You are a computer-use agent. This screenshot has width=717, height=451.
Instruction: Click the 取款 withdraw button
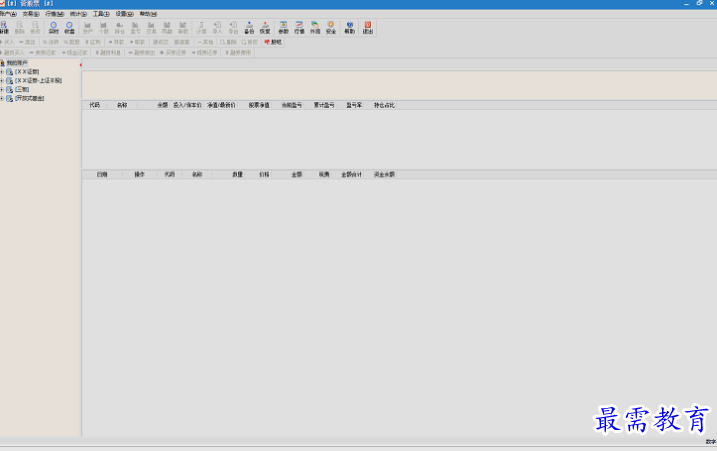point(137,42)
